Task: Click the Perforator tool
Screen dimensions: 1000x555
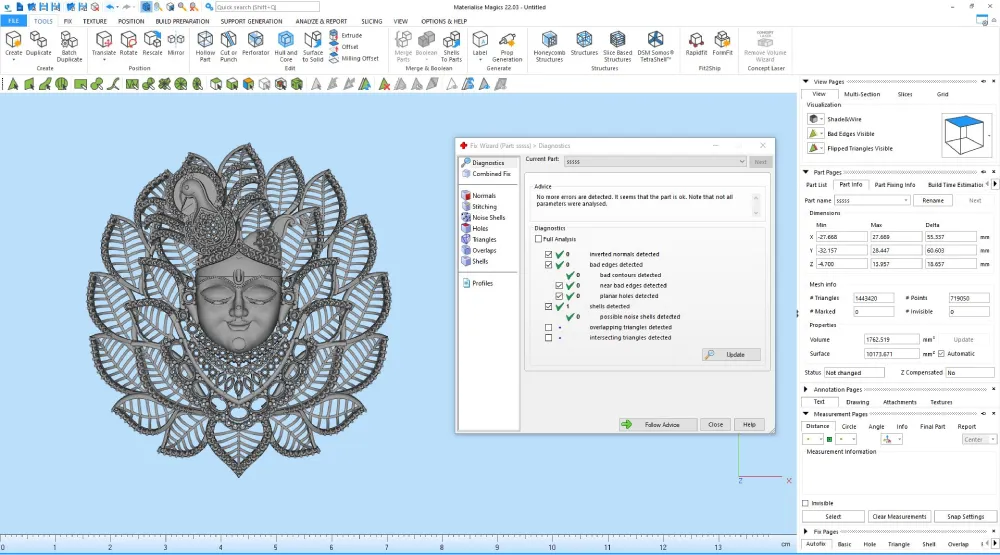Action: point(255,43)
